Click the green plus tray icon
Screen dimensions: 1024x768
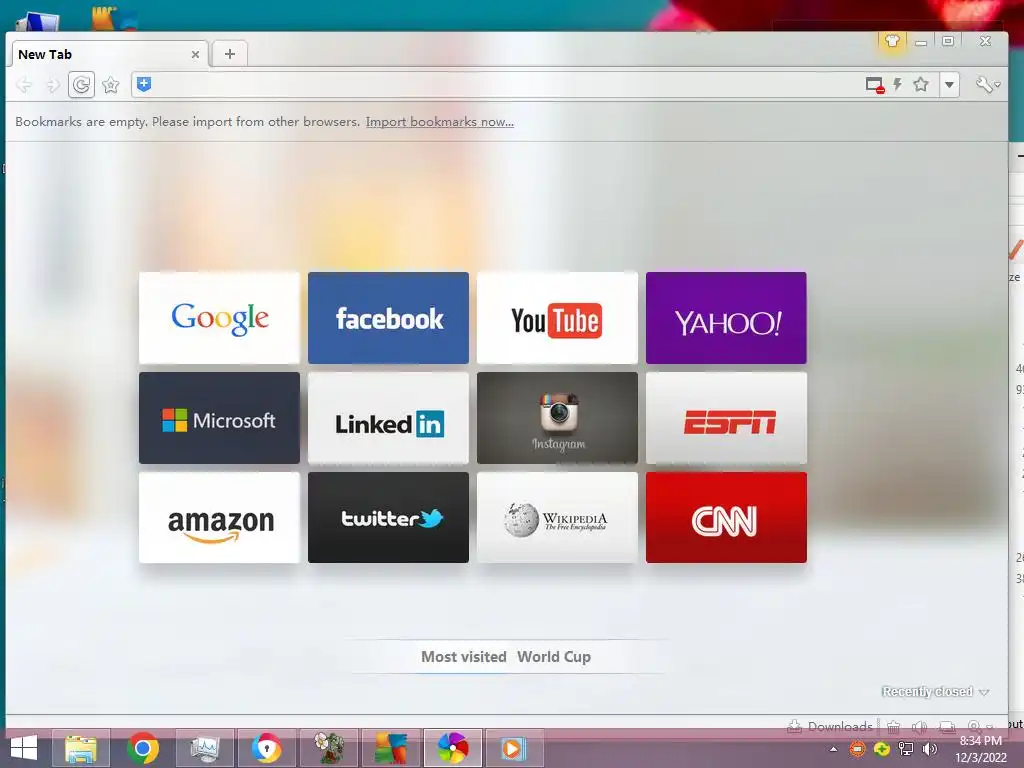tap(882, 749)
